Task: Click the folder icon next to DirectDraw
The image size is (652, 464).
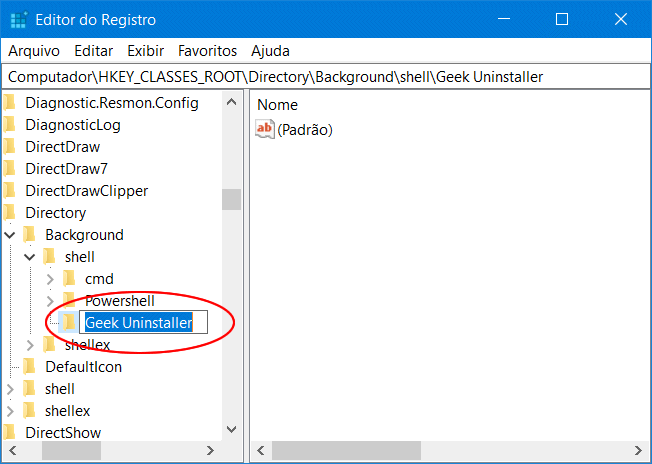Action: [10, 147]
